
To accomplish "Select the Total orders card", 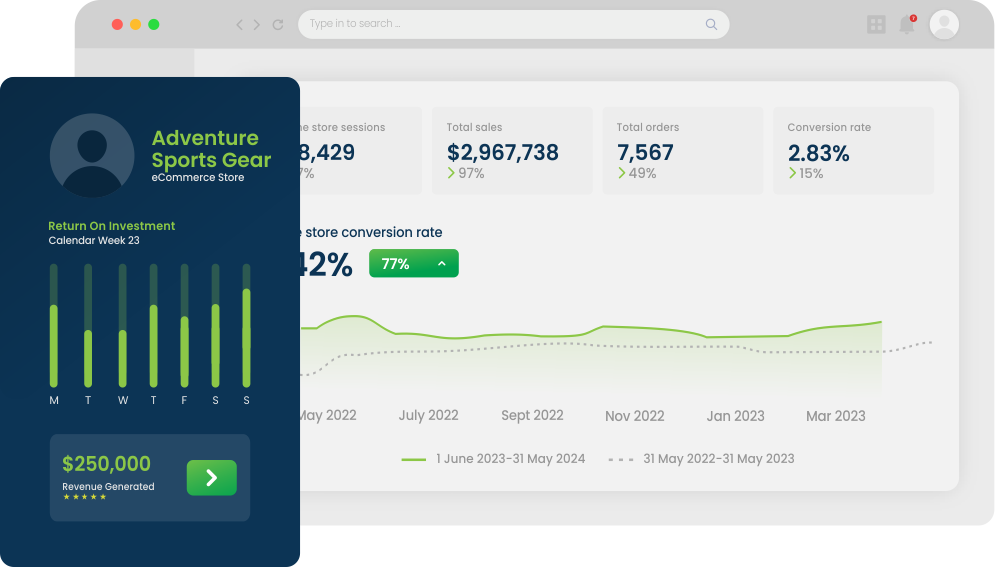I will 682,151.
